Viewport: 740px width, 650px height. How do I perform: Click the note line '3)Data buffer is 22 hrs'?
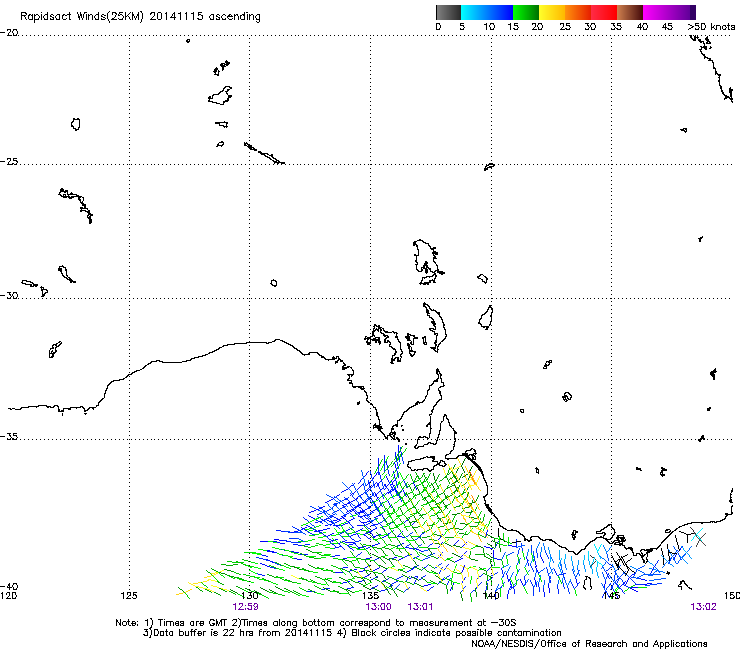(352, 633)
